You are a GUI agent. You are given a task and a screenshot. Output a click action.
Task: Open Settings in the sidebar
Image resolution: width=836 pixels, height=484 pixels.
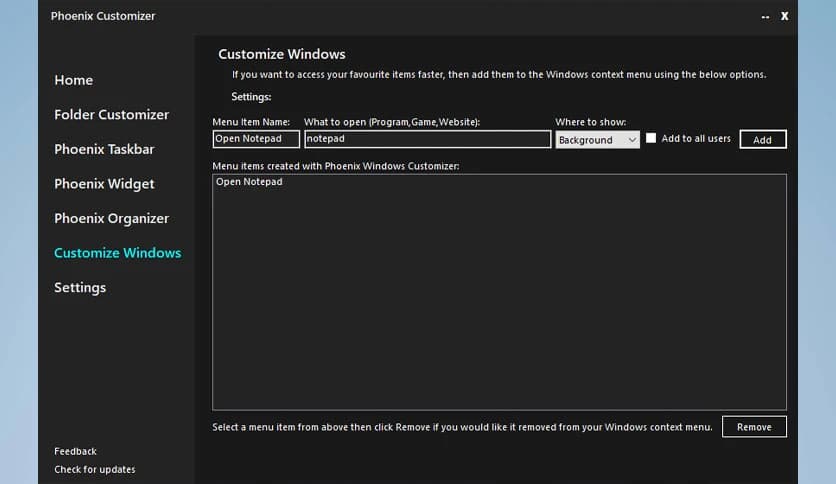(80, 288)
